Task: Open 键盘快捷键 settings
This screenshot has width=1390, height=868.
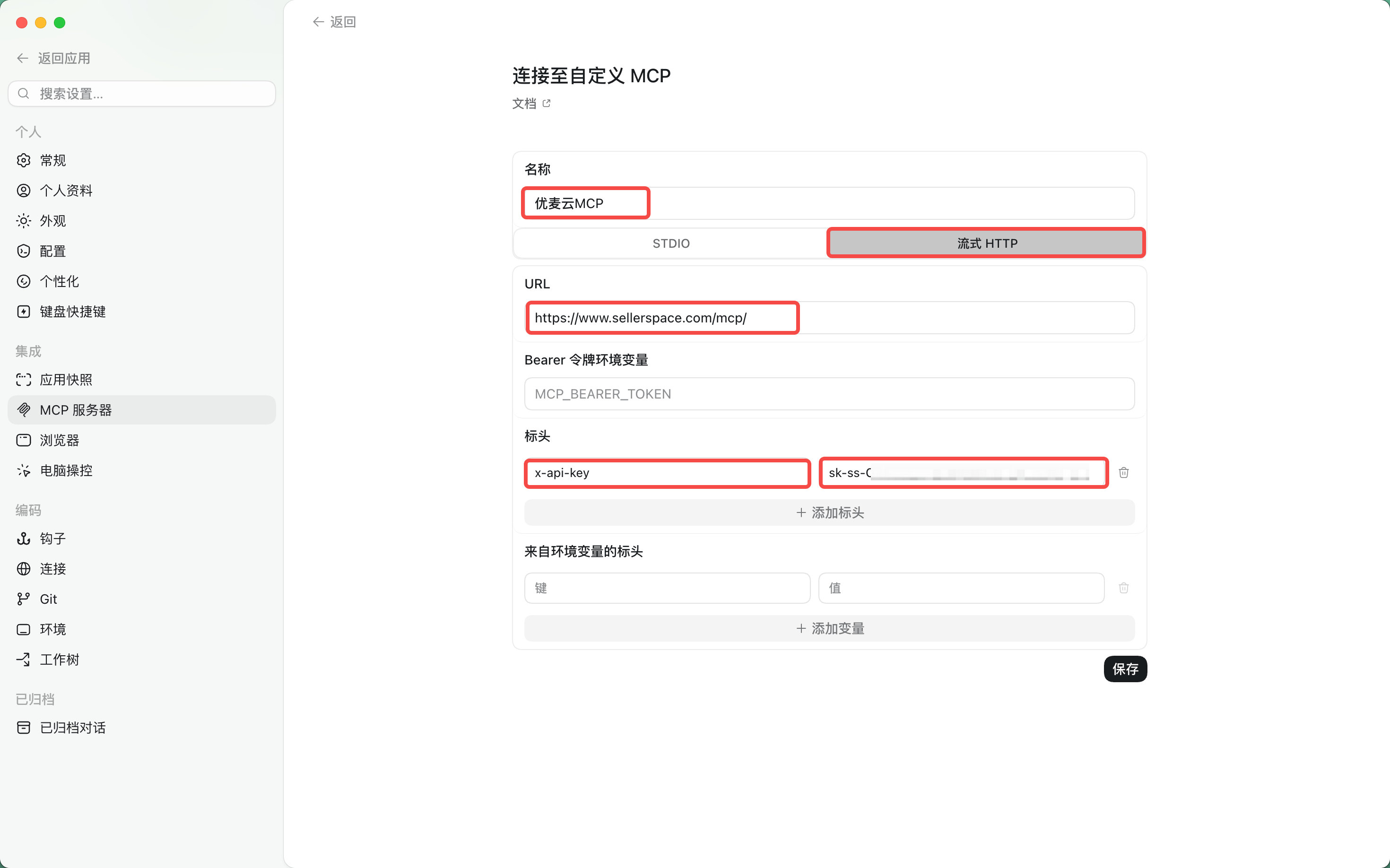Action: [141, 312]
